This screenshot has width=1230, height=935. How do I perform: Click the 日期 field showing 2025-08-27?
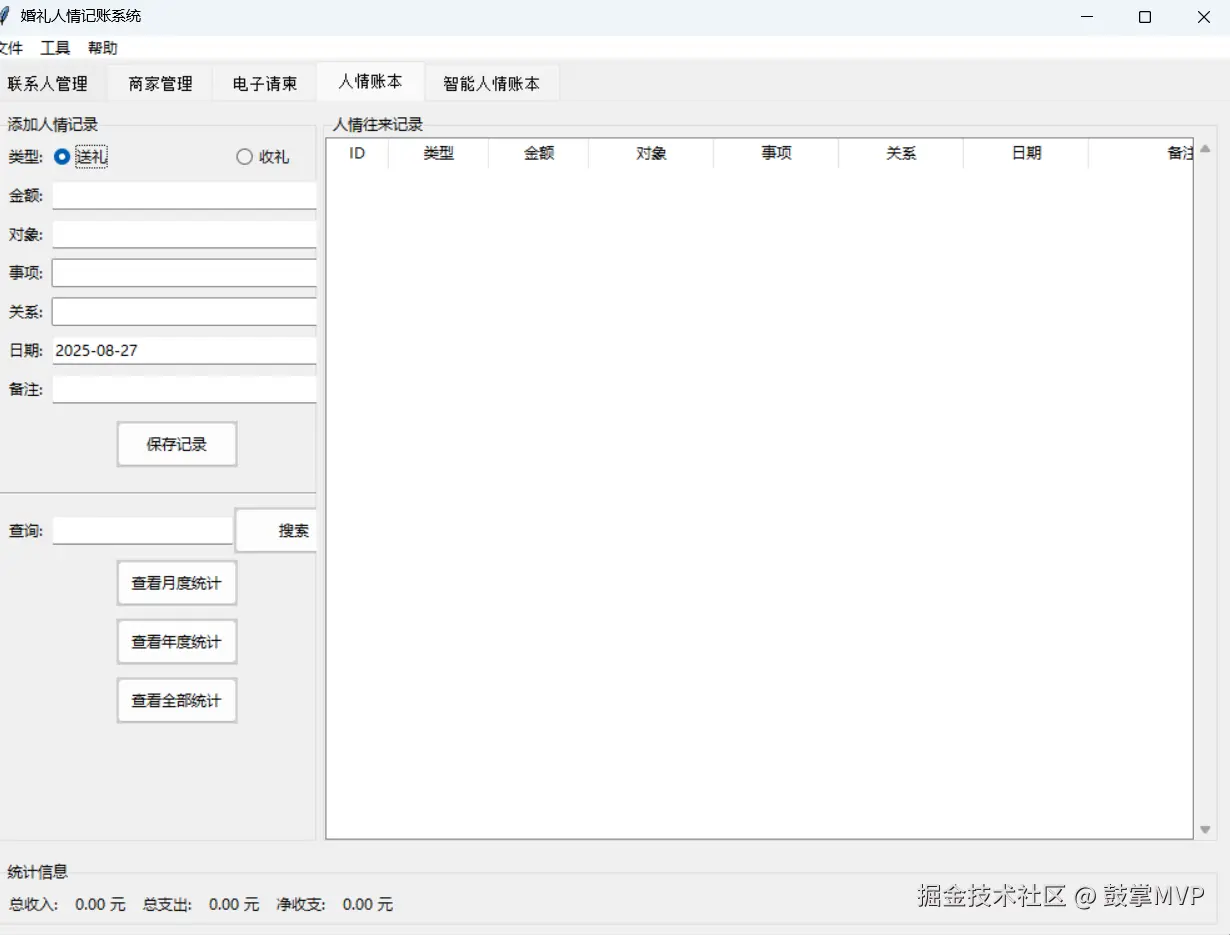[184, 351]
